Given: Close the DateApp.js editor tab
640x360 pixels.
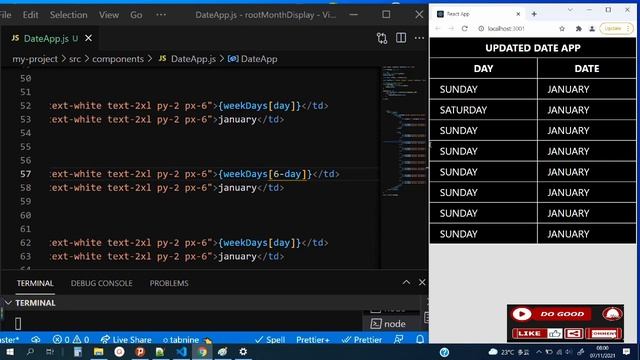Looking at the screenshot, I should pos(89,38).
